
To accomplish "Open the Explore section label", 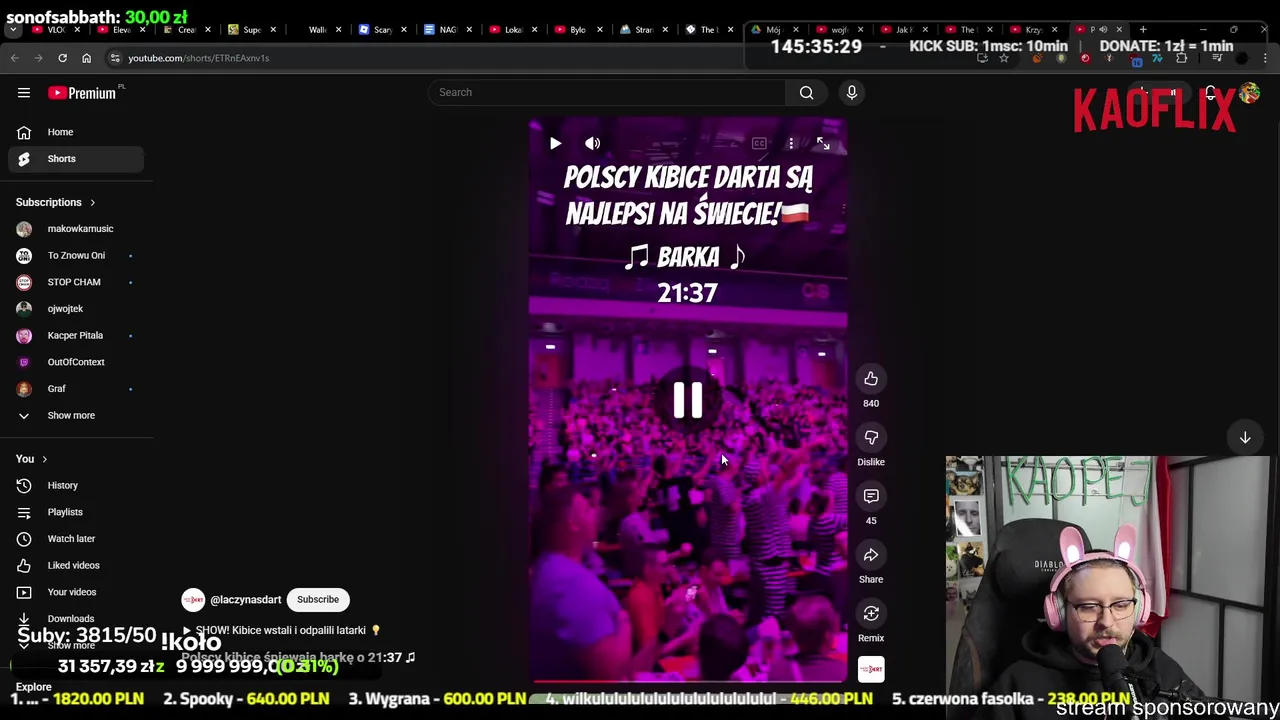I will 33,687.
